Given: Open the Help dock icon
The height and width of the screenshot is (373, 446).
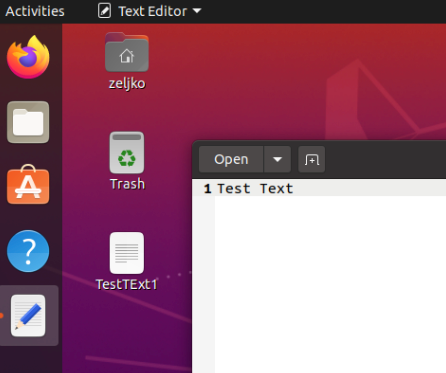Looking at the screenshot, I should (x=28, y=251).
